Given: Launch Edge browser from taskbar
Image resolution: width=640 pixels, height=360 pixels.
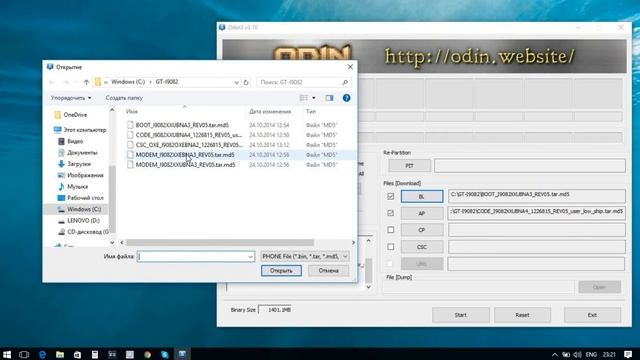Looking at the screenshot, I should [x=42, y=354].
